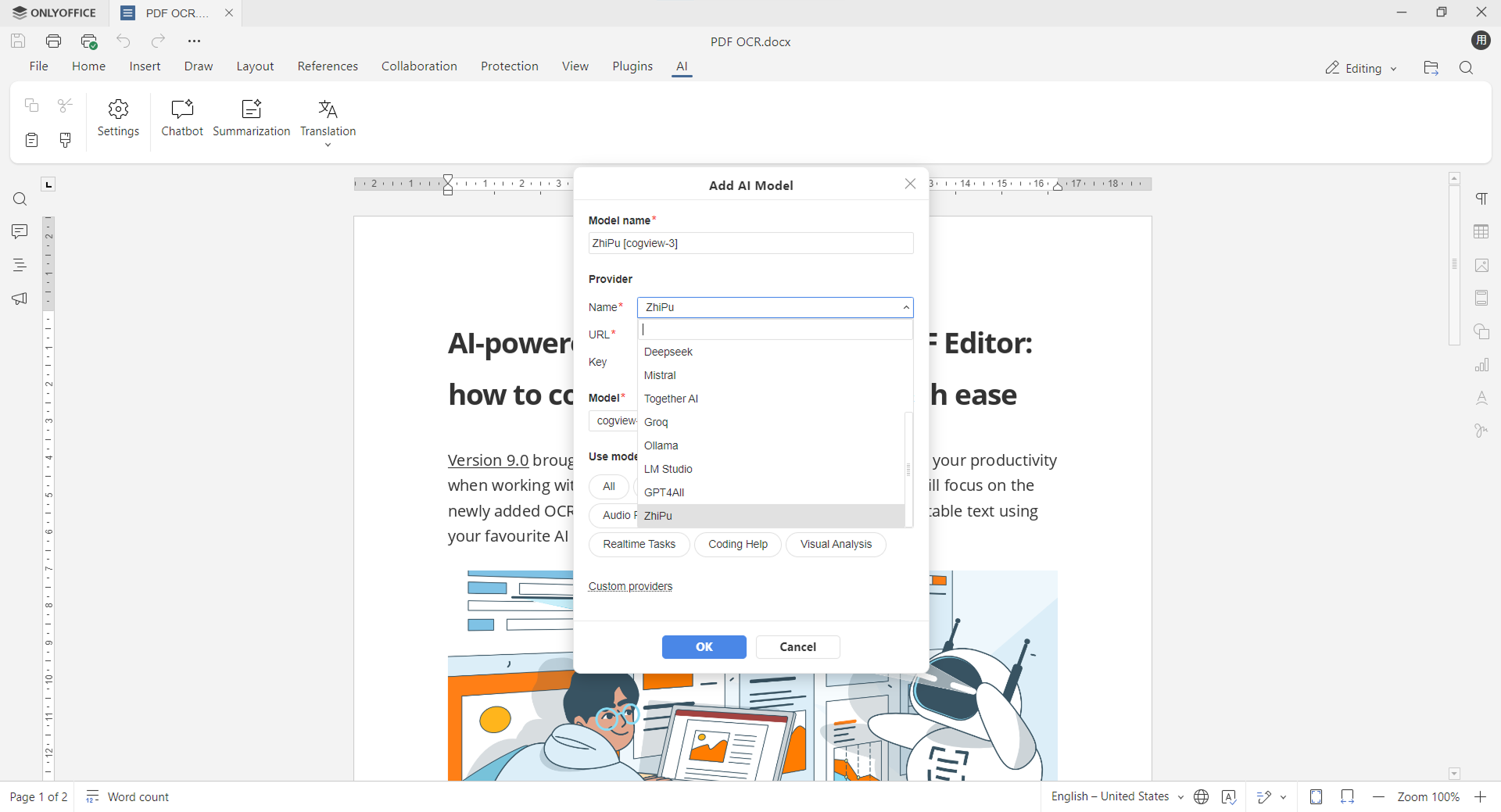Image resolution: width=1501 pixels, height=812 pixels.
Task: Follow the Version 9.0 hyperlink
Action: pos(488,460)
